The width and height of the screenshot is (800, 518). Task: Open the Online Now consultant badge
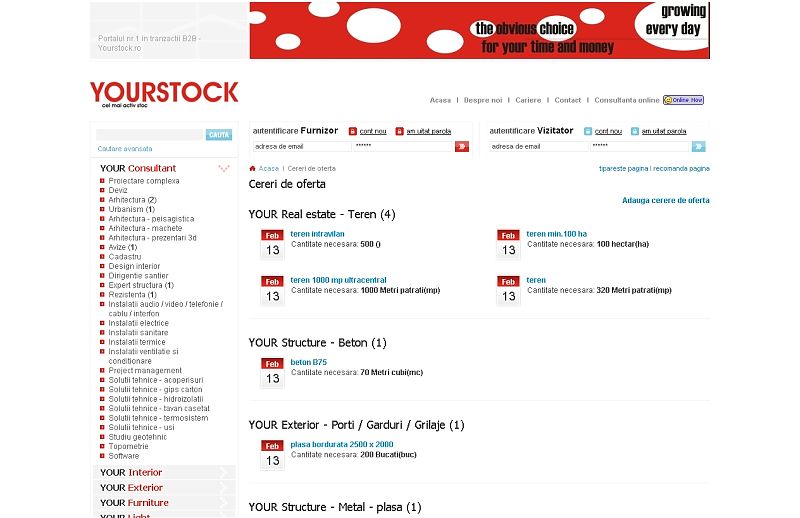pos(683,100)
